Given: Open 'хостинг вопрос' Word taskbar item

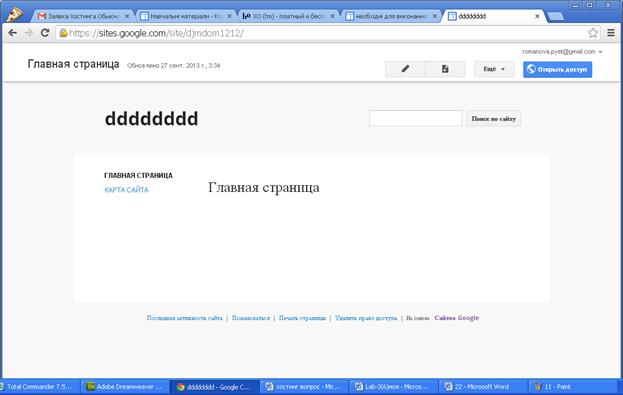Looking at the screenshot, I should pyautogui.click(x=304, y=386).
